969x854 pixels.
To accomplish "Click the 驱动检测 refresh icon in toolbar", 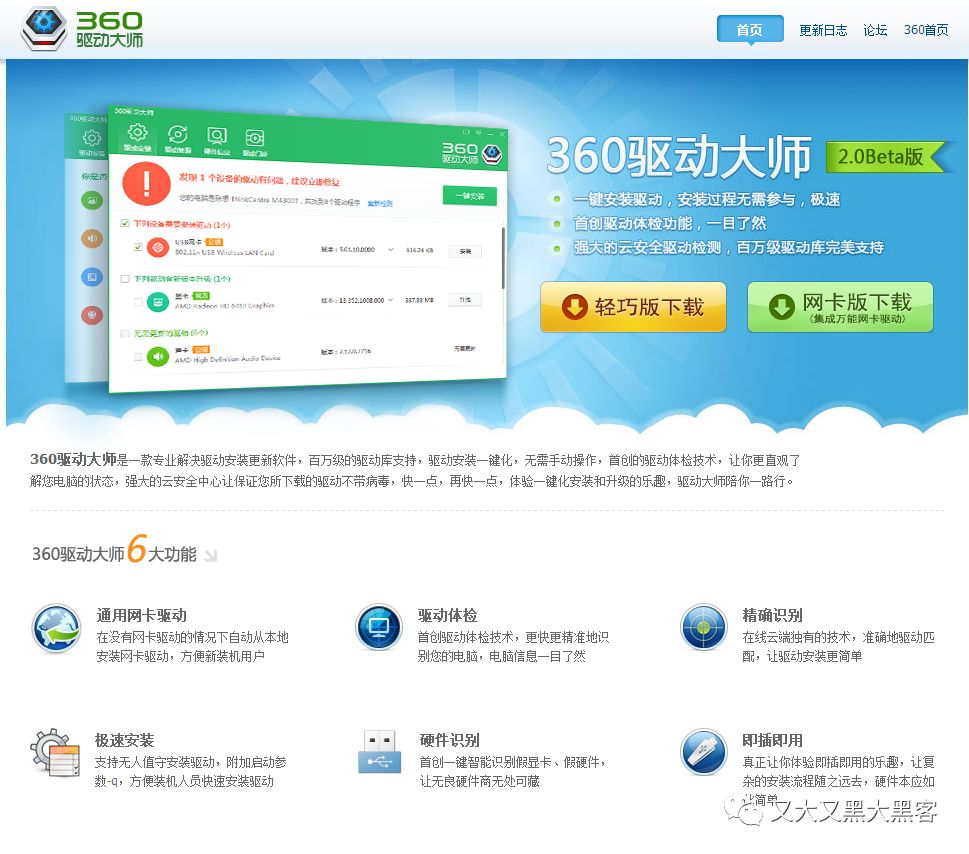I will click(x=176, y=135).
